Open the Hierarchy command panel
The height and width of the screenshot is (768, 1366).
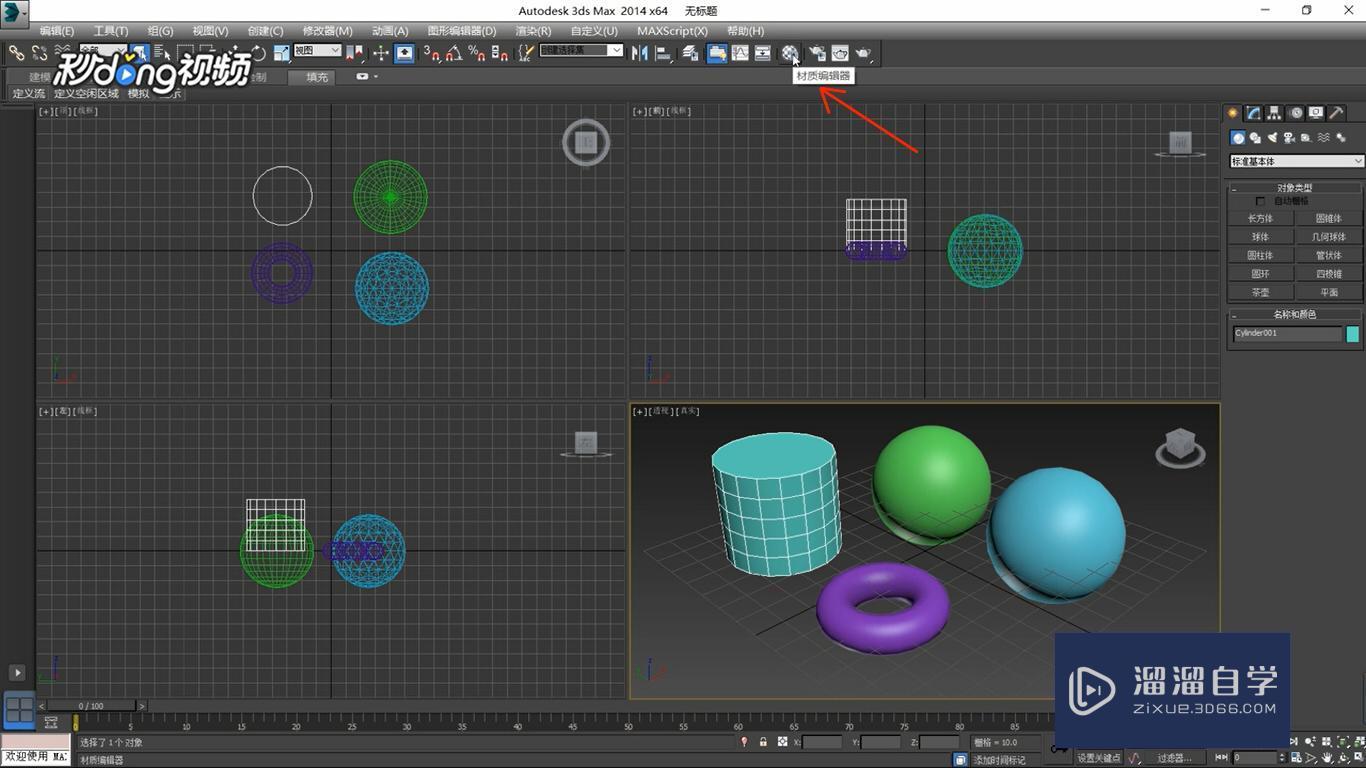(1273, 112)
